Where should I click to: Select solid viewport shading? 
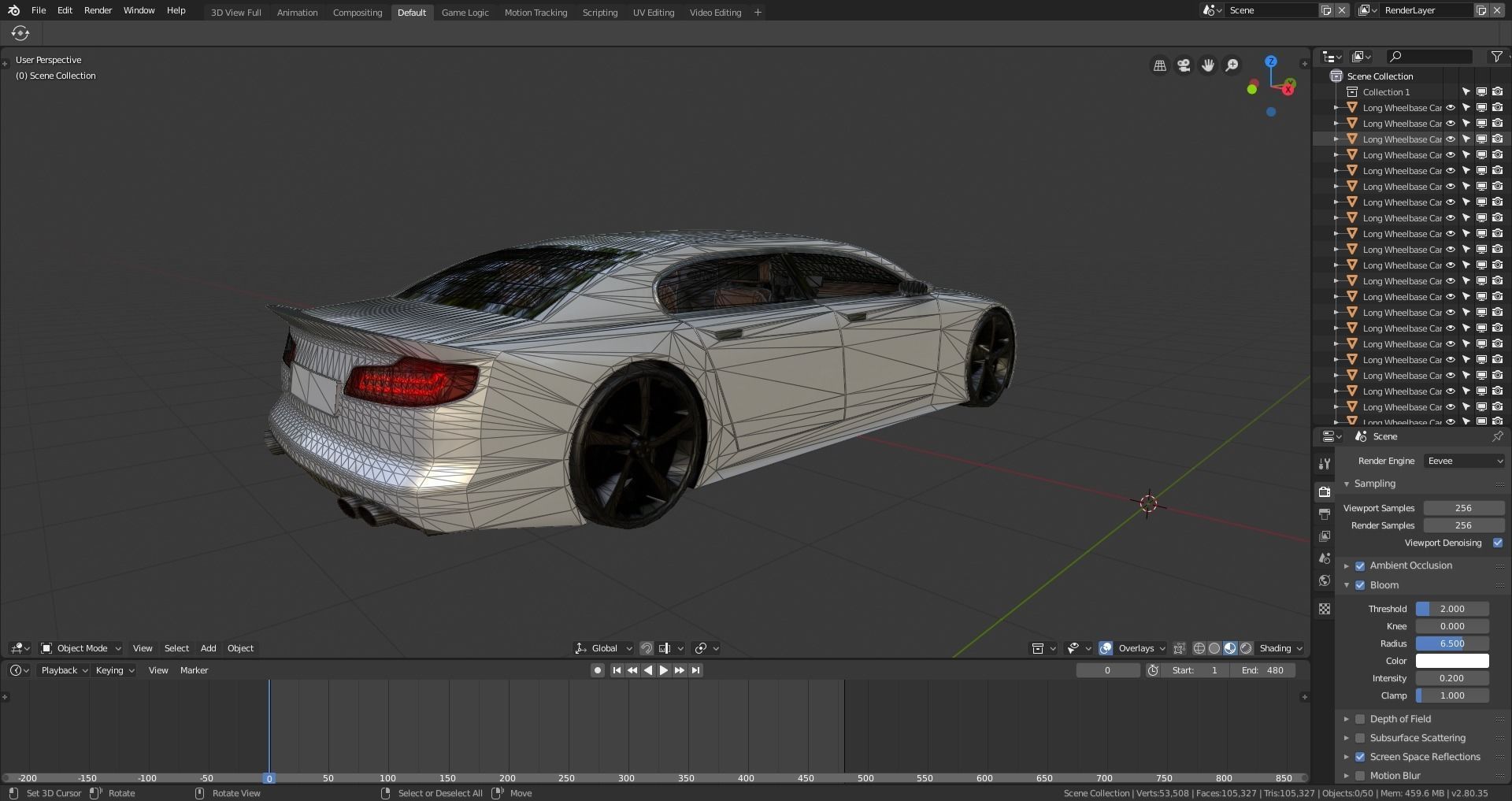(x=1214, y=648)
